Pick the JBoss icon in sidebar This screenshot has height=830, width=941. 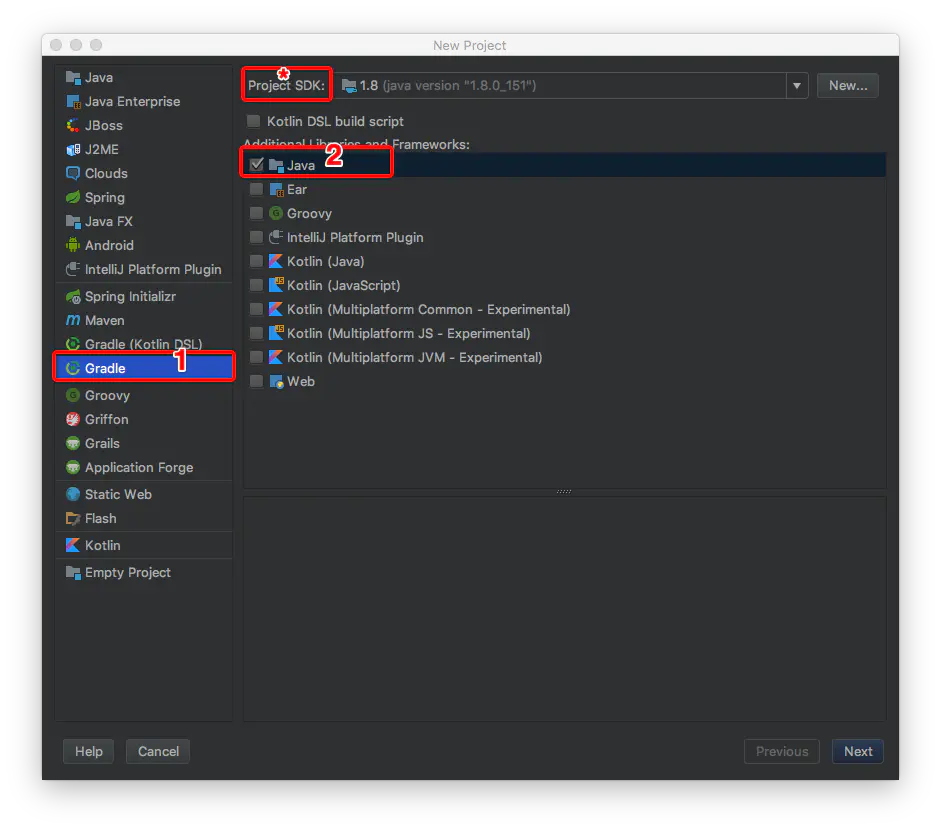coord(73,125)
